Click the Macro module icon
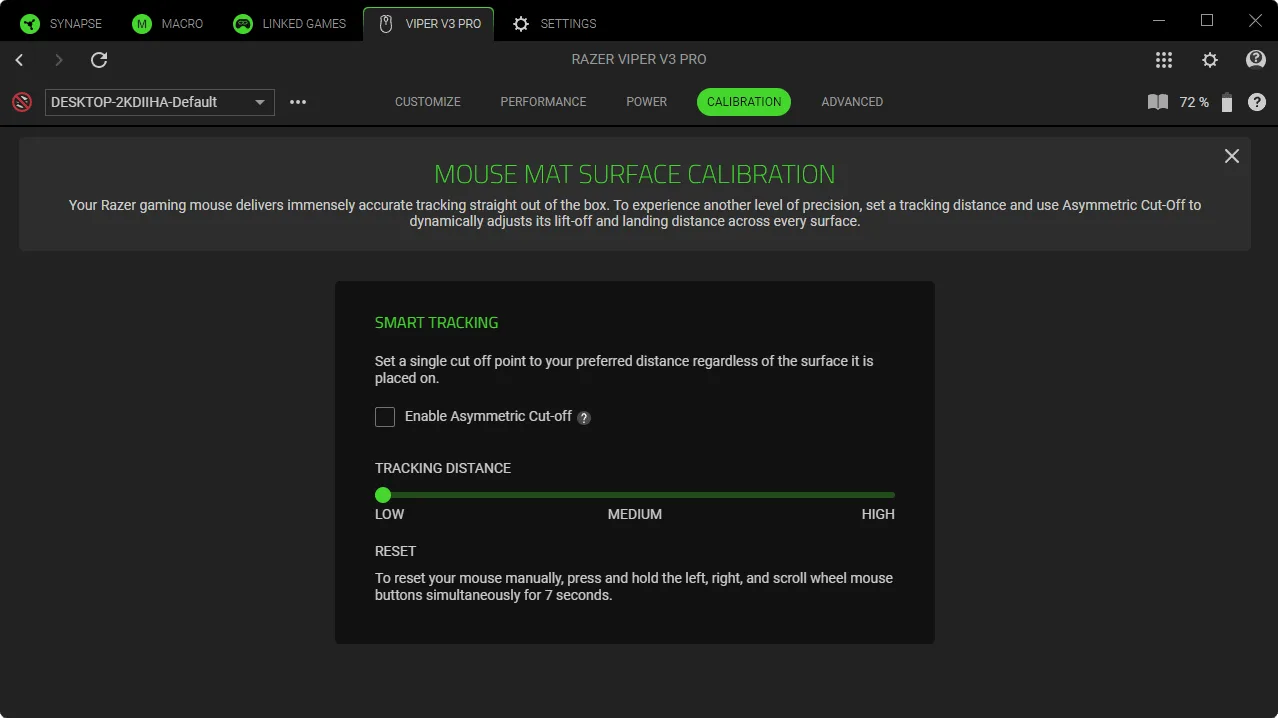Viewport: 1278px width, 718px height. coord(142,23)
